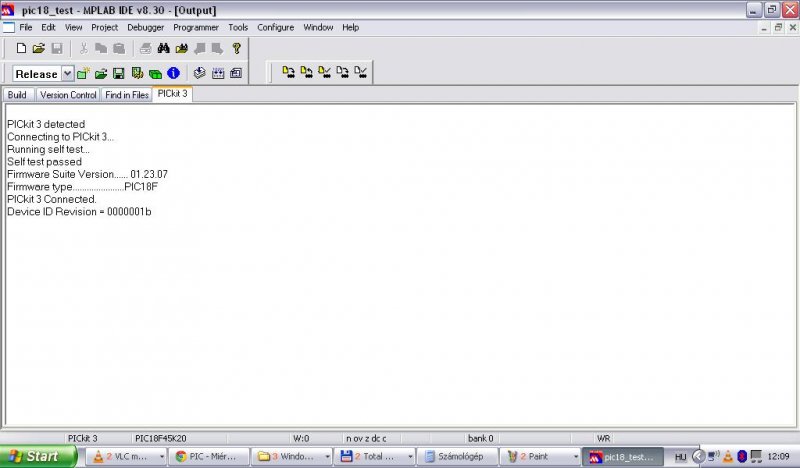Click the blue information icon
This screenshot has height=468, width=800.
(173, 73)
